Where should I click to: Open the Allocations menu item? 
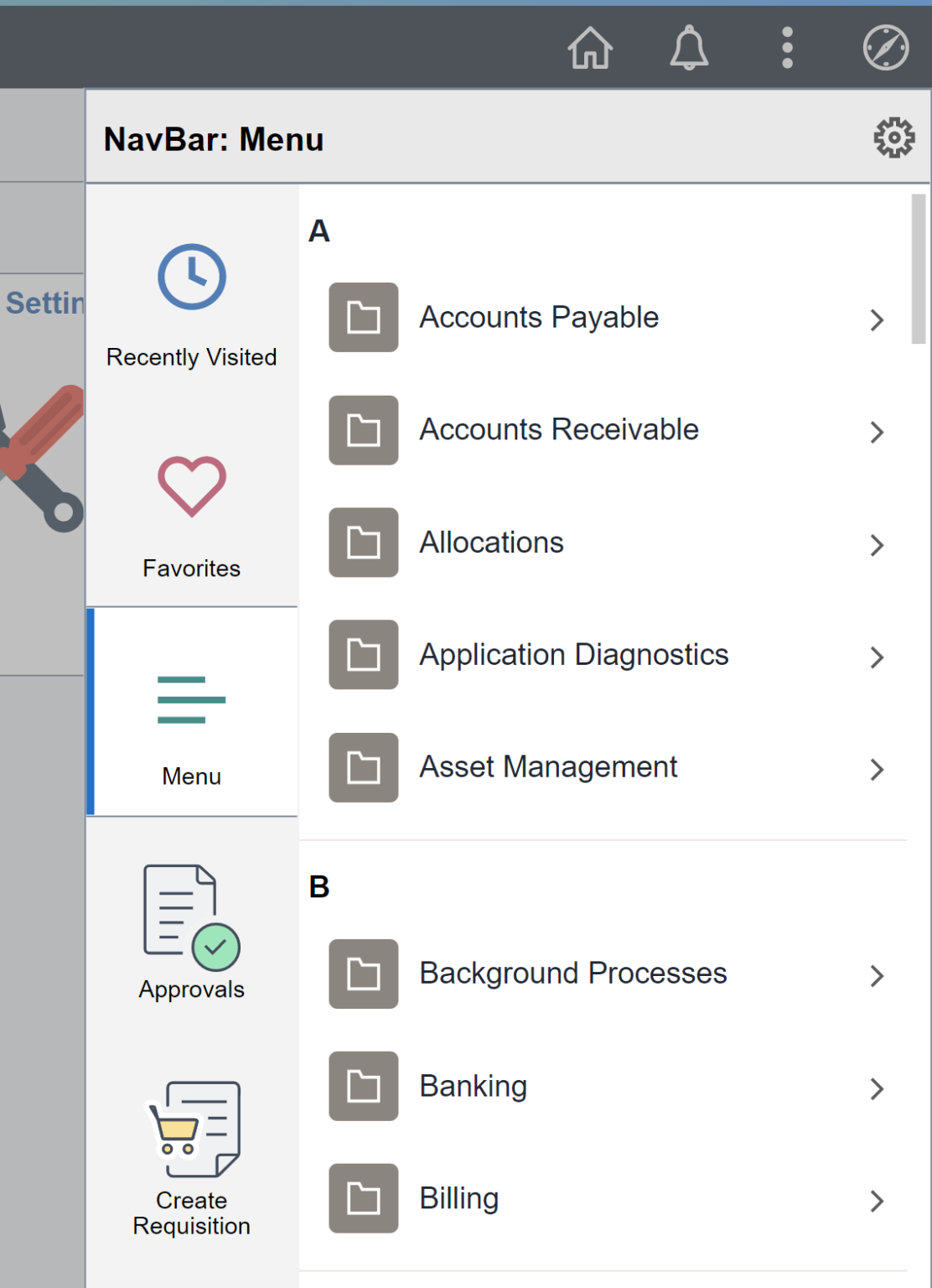click(x=490, y=543)
